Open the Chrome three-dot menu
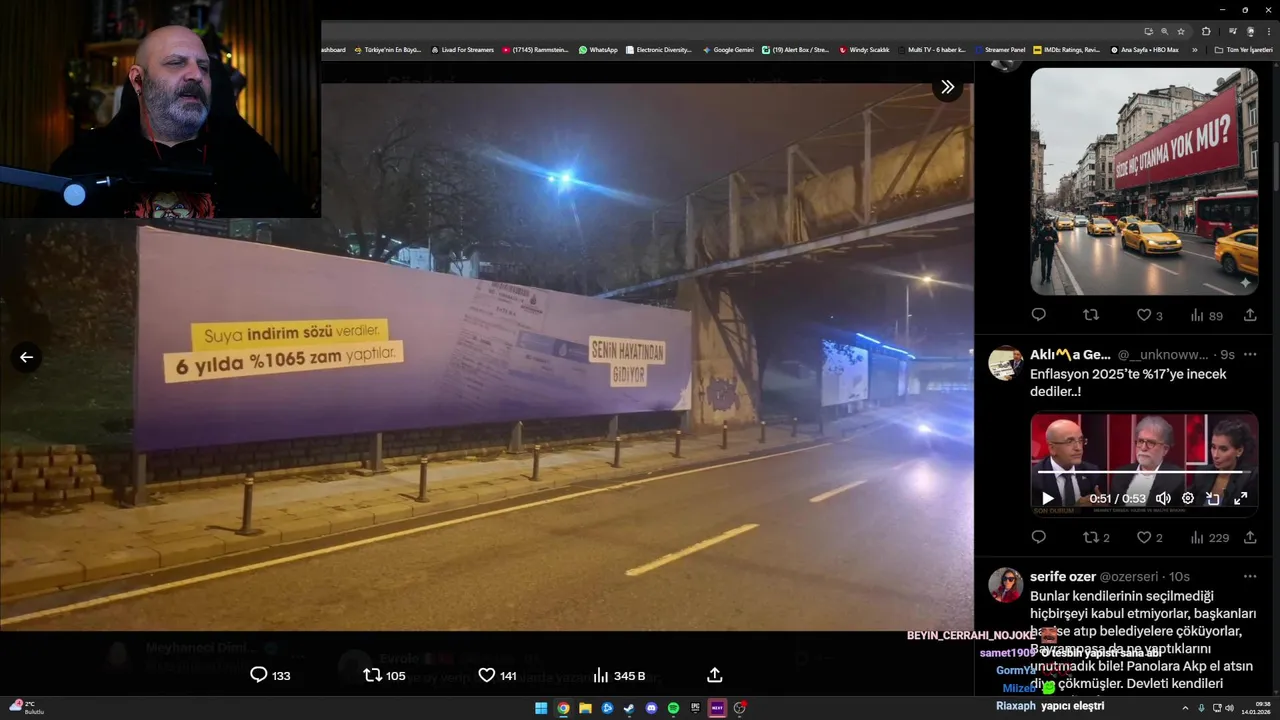This screenshot has height=720, width=1280. 1269,31
